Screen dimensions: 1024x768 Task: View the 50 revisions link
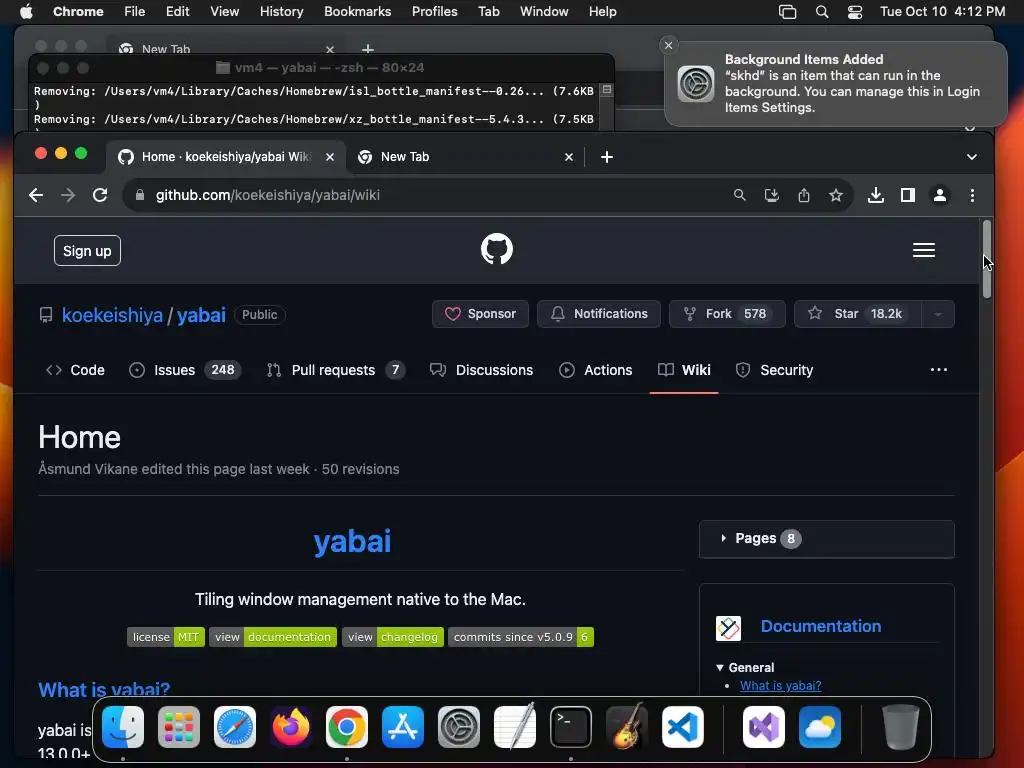coord(360,470)
